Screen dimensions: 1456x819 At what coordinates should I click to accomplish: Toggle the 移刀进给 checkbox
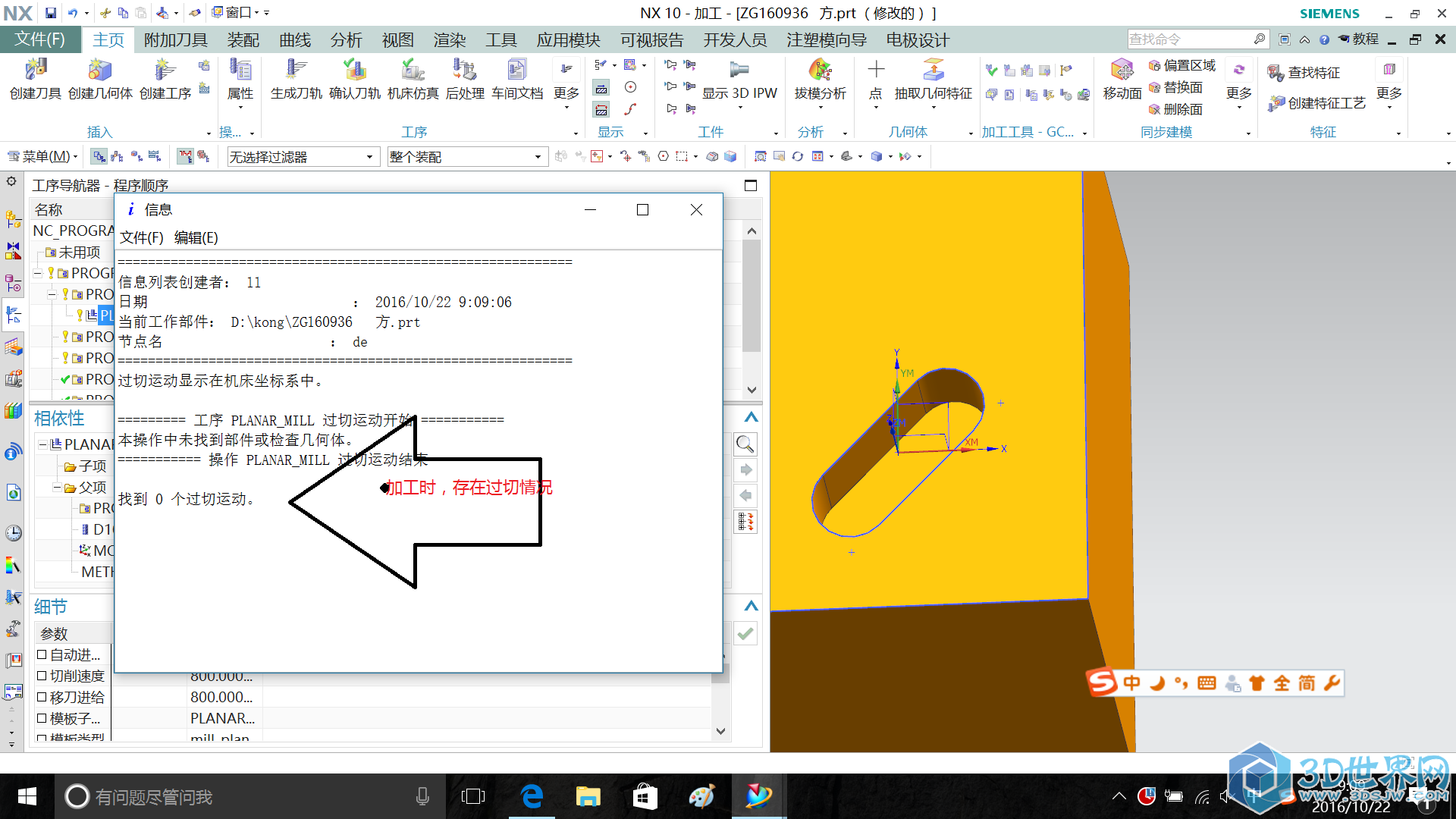point(42,697)
